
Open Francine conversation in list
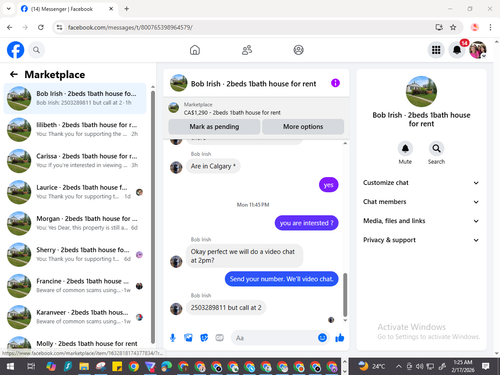[75, 286]
